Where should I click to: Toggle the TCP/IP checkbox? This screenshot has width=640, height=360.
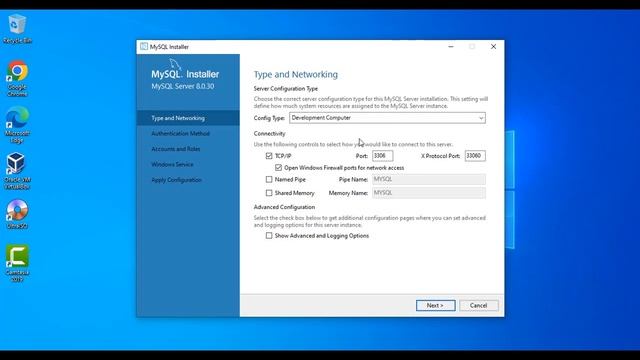(x=269, y=156)
